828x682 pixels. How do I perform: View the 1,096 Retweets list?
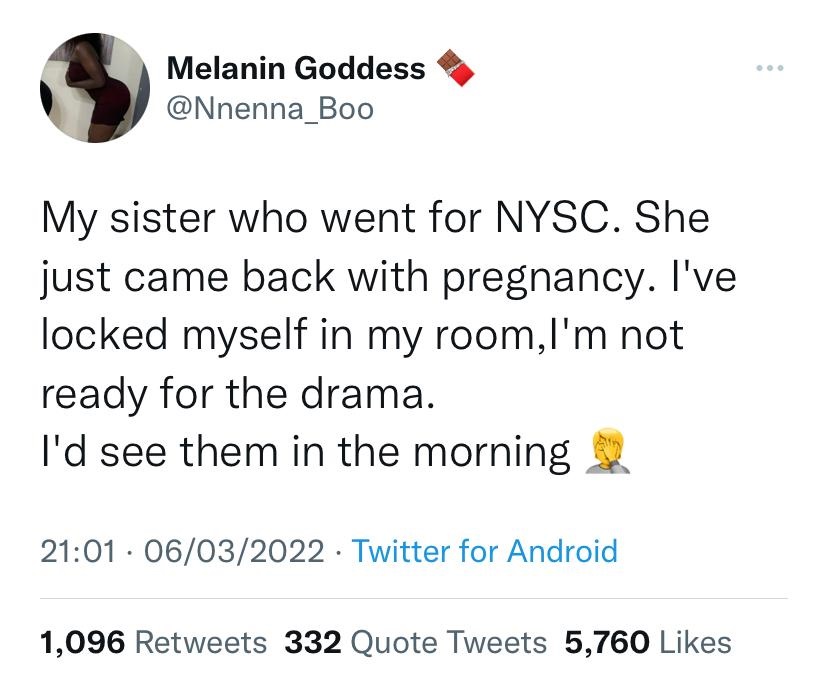[153, 641]
